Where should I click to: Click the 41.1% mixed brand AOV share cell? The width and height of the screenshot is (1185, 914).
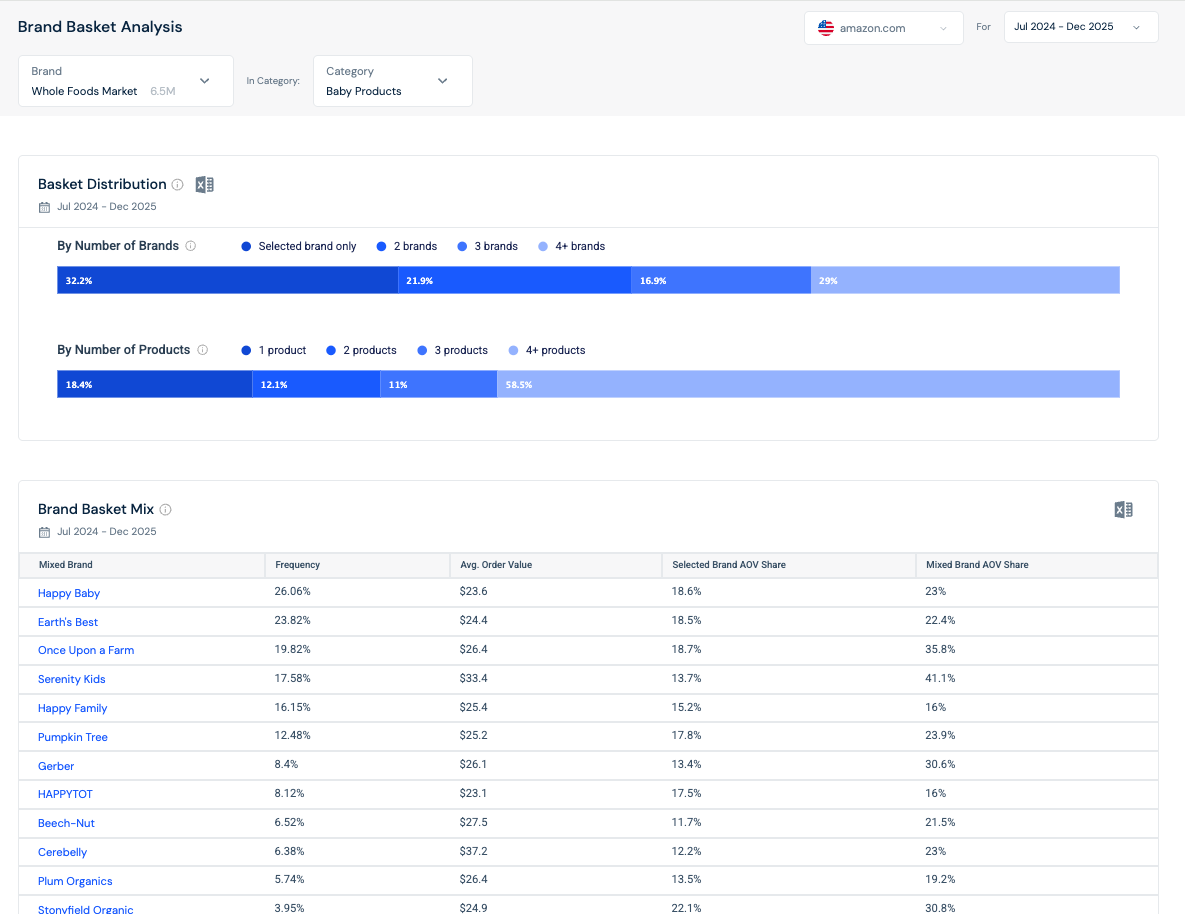(940, 678)
